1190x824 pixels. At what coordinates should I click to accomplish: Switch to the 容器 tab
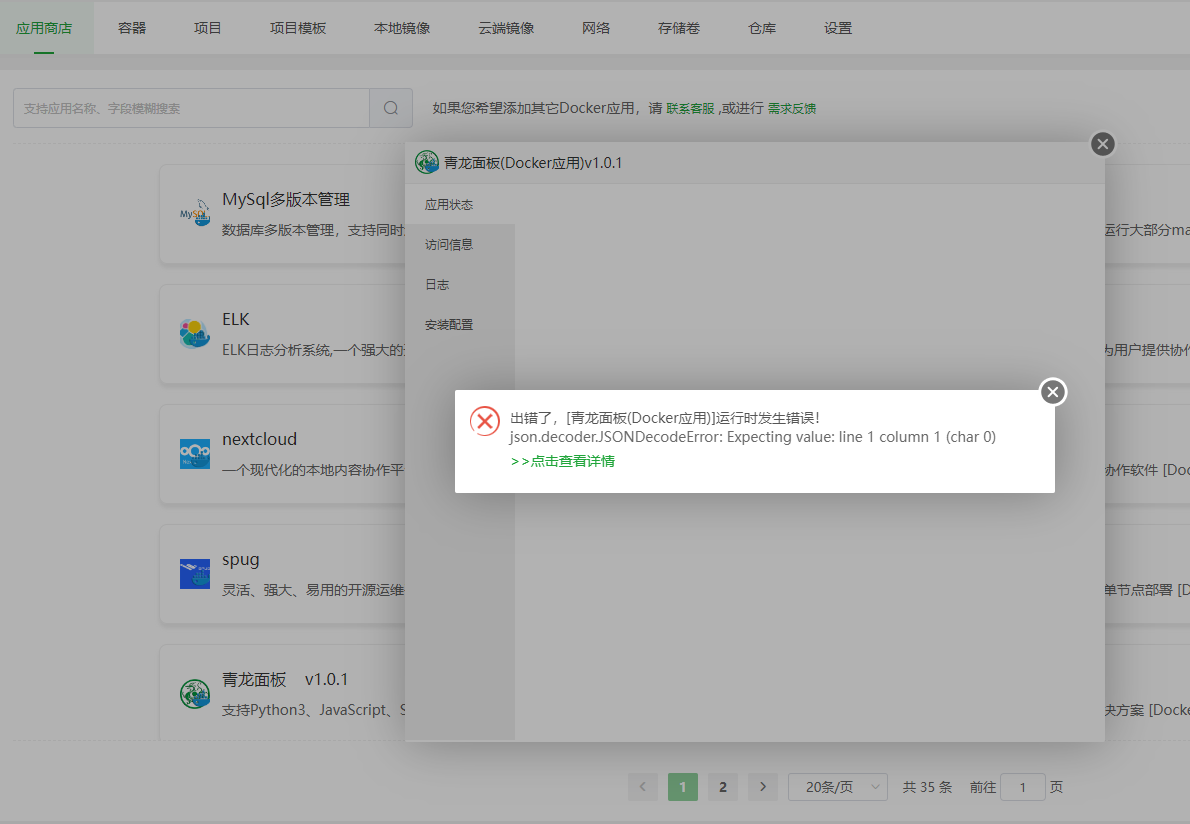click(x=132, y=28)
